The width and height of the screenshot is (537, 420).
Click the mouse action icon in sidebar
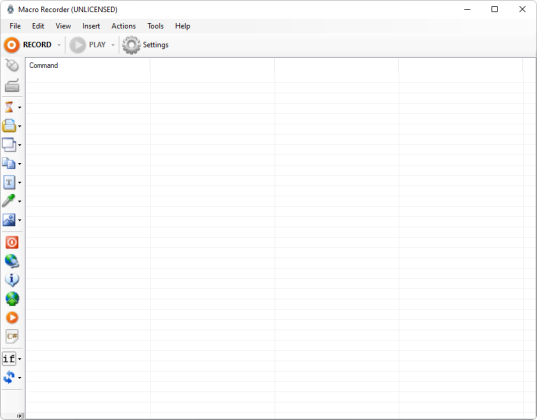12,65
